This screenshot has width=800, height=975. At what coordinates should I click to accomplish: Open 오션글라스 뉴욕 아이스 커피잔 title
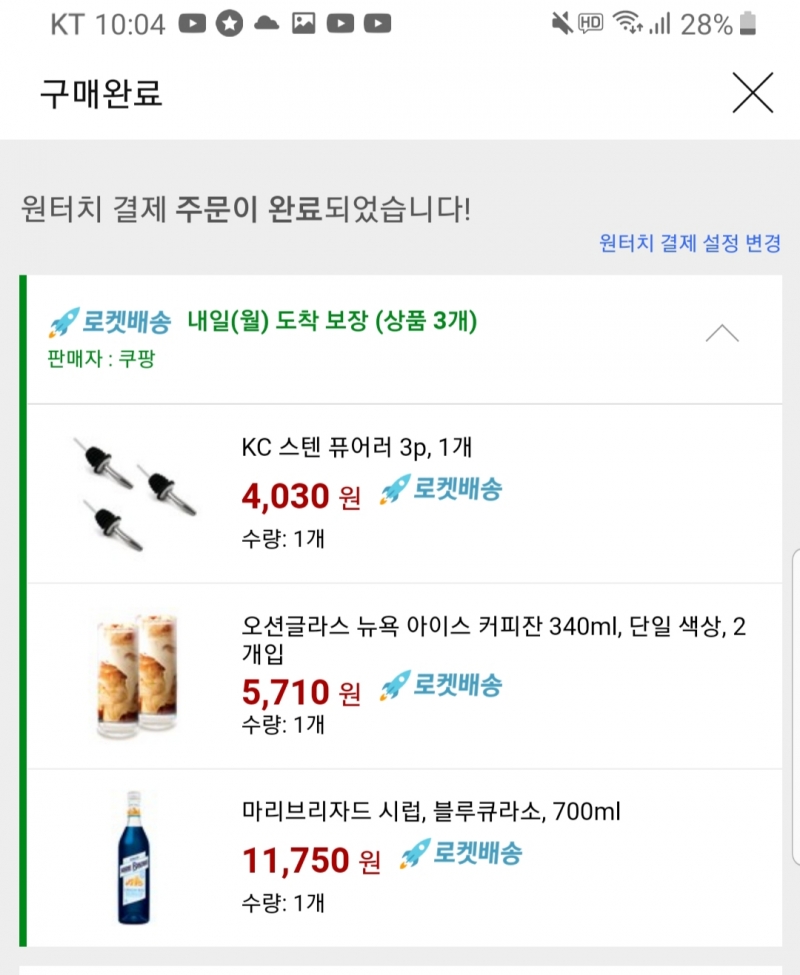coord(494,640)
